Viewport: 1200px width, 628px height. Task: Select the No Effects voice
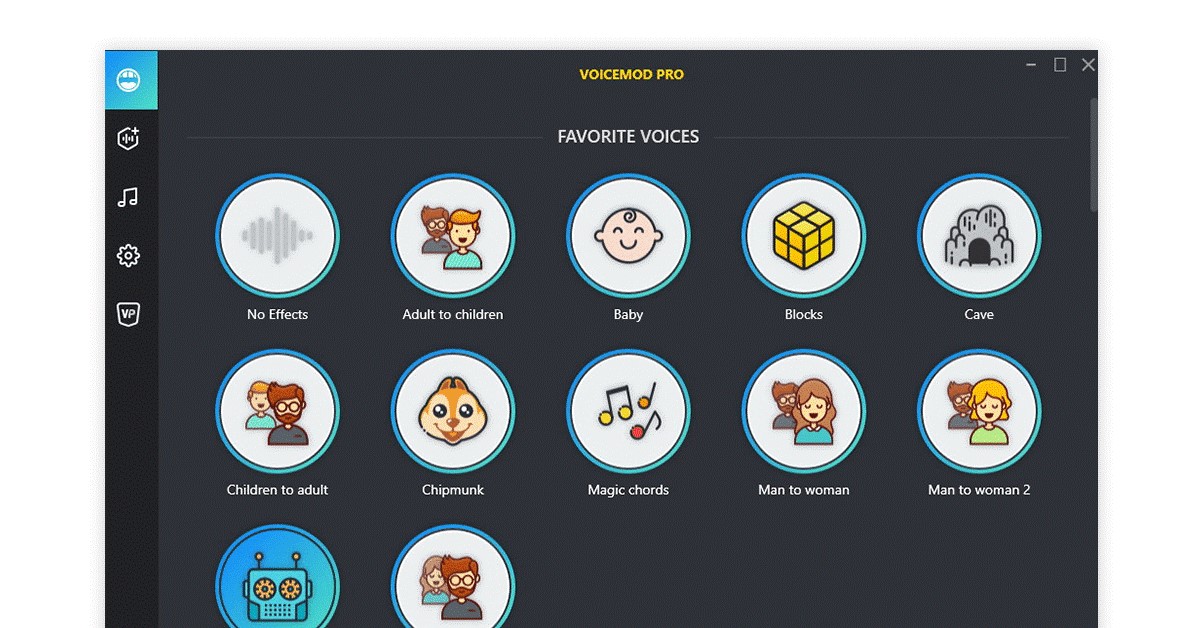[x=277, y=236]
